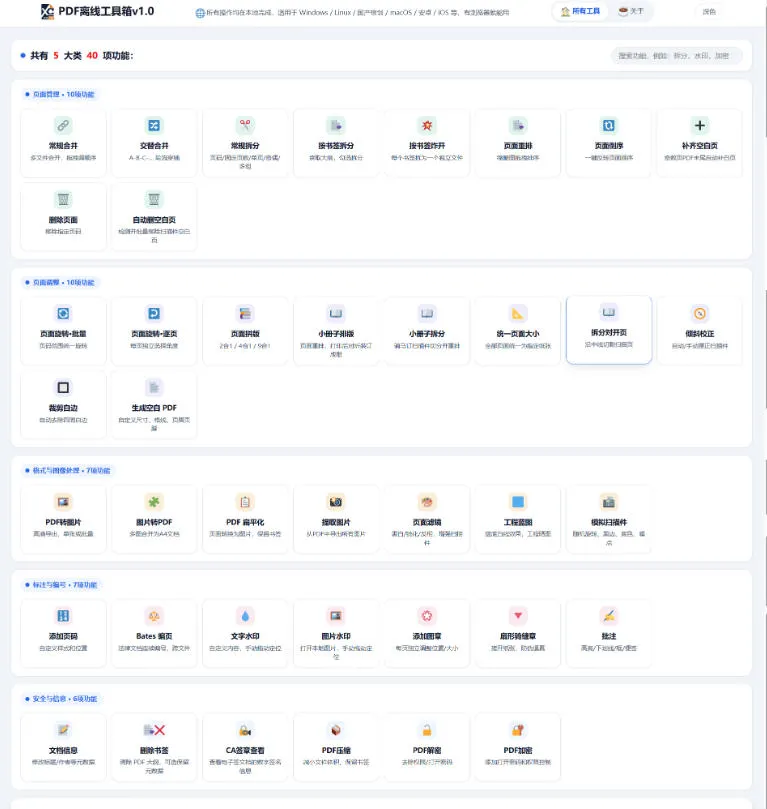Viewport: 767px width, 809px height.
Task: Open the 按书签拆分 tool
Action: (x=336, y=143)
